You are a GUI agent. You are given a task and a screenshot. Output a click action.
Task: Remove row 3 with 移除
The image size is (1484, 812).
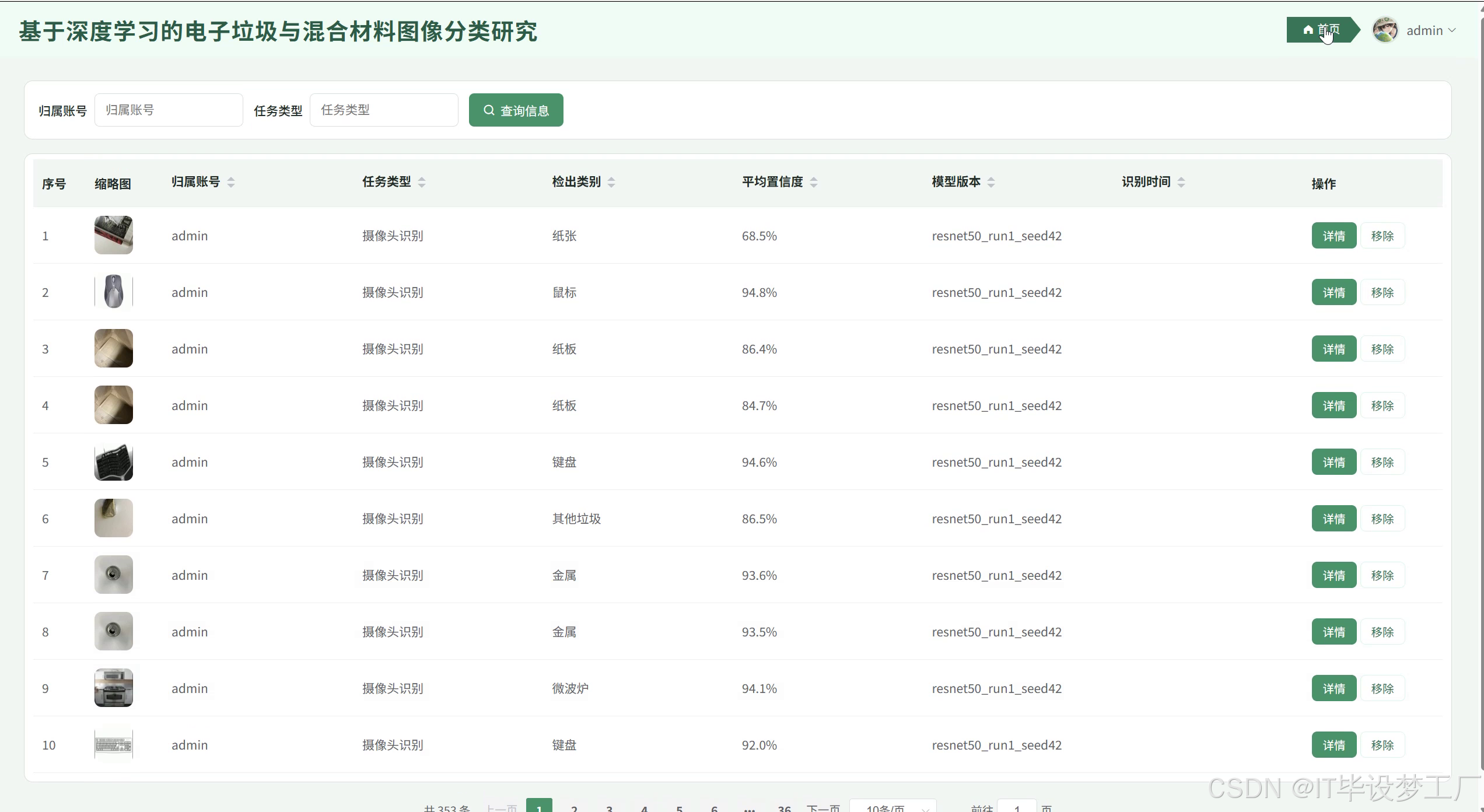1382,349
